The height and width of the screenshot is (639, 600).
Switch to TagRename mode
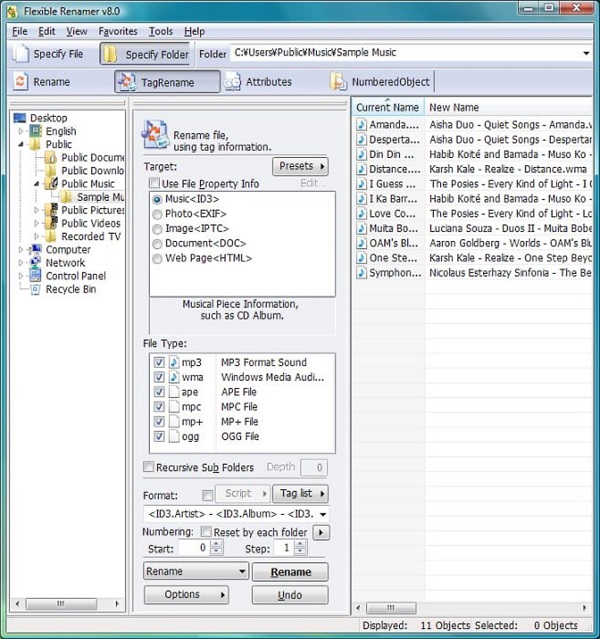click(127, 82)
